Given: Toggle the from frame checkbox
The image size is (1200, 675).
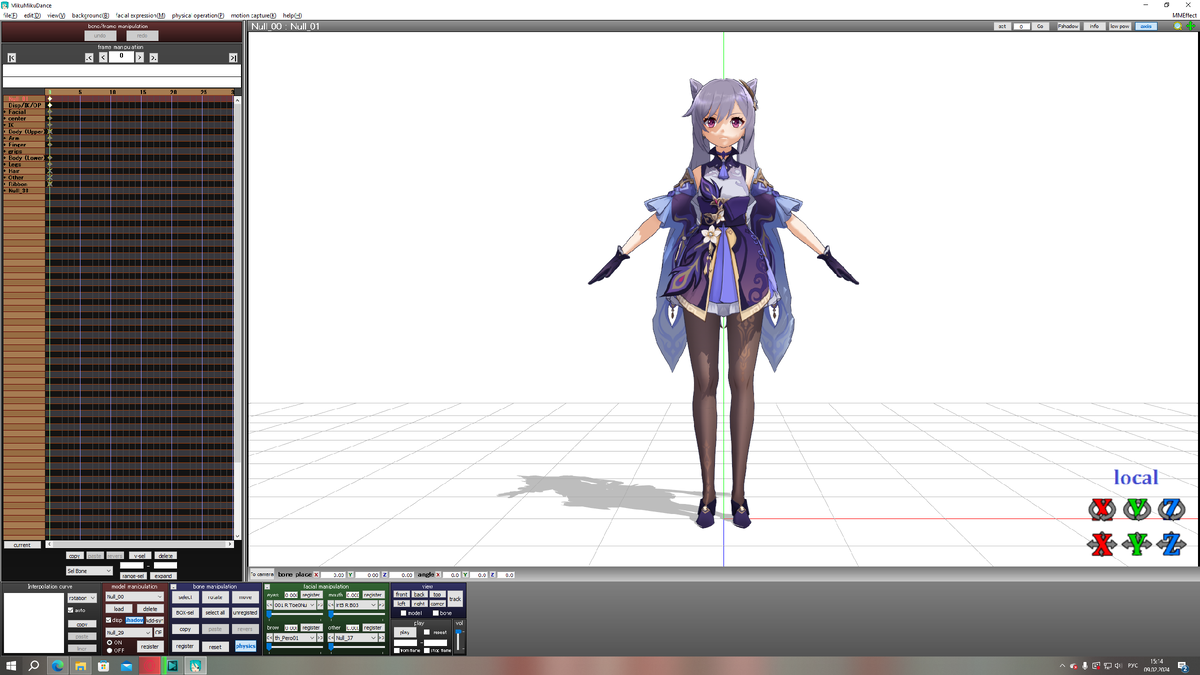Looking at the screenshot, I should click(x=397, y=650).
